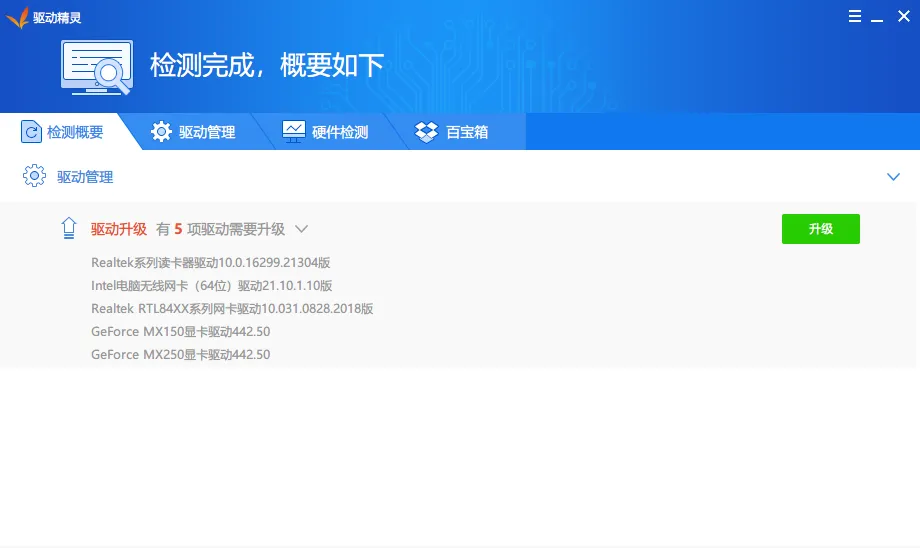Open the hamburger main menu icon
This screenshot has width=920, height=557.
click(x=855, y=16)
